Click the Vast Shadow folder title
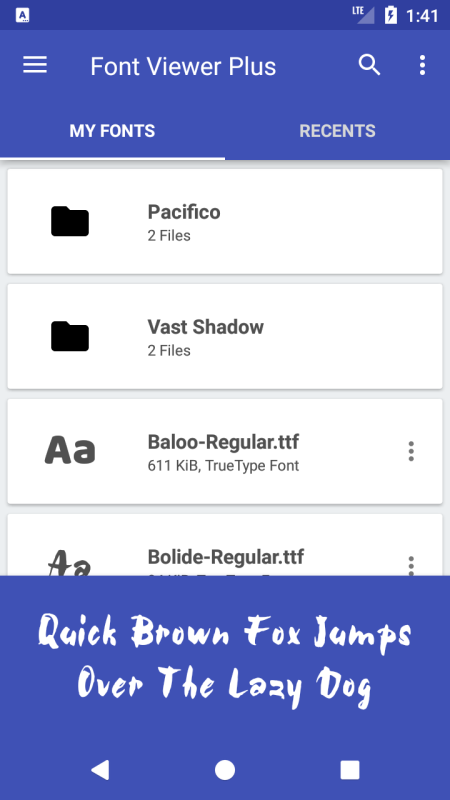Image resolution: width=450 pixels, height=800 pixels. tap(206, 327)
